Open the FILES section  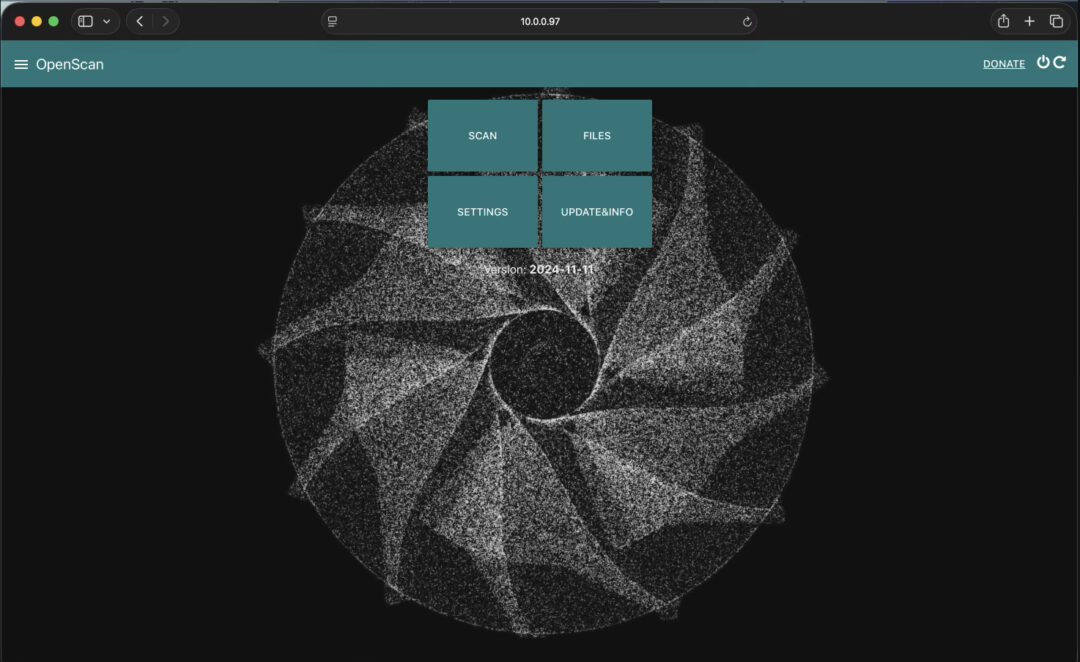pyautogui.click(x=597, y=135)
